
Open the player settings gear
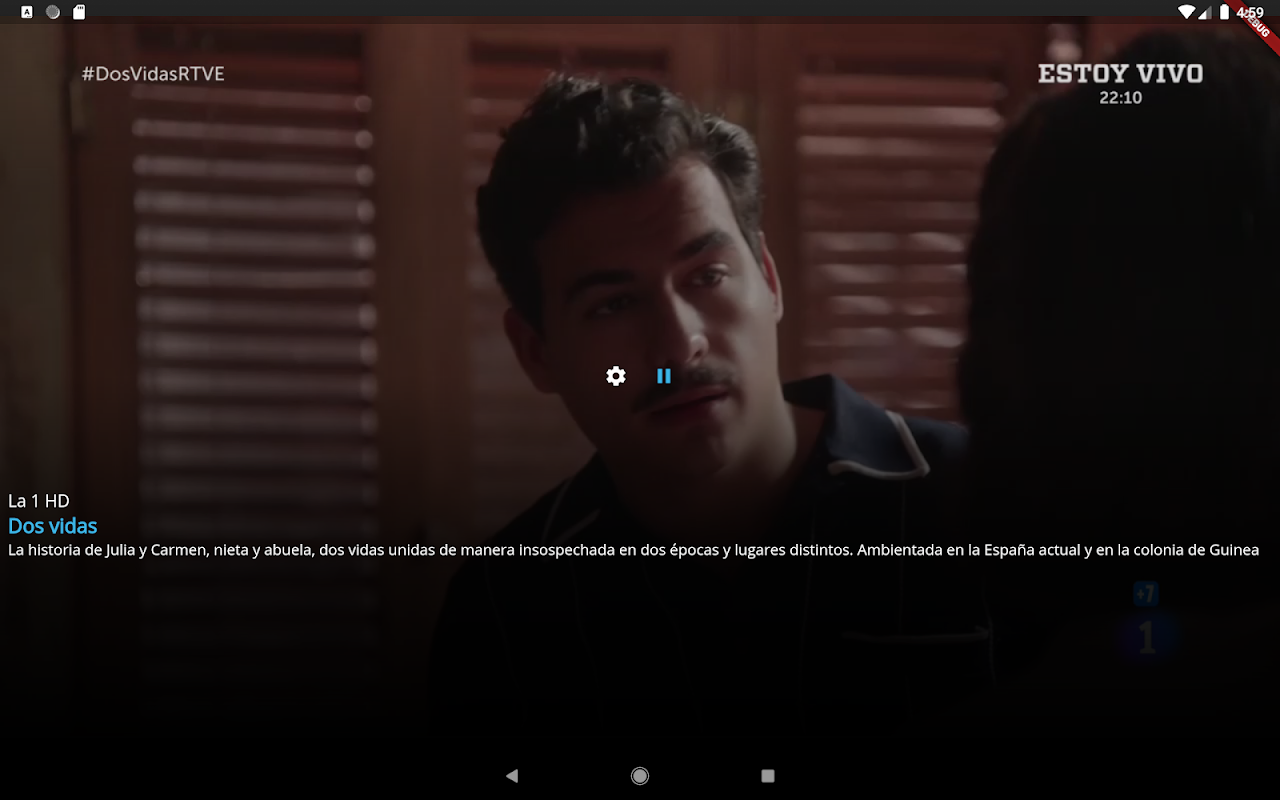pos(616,376)
